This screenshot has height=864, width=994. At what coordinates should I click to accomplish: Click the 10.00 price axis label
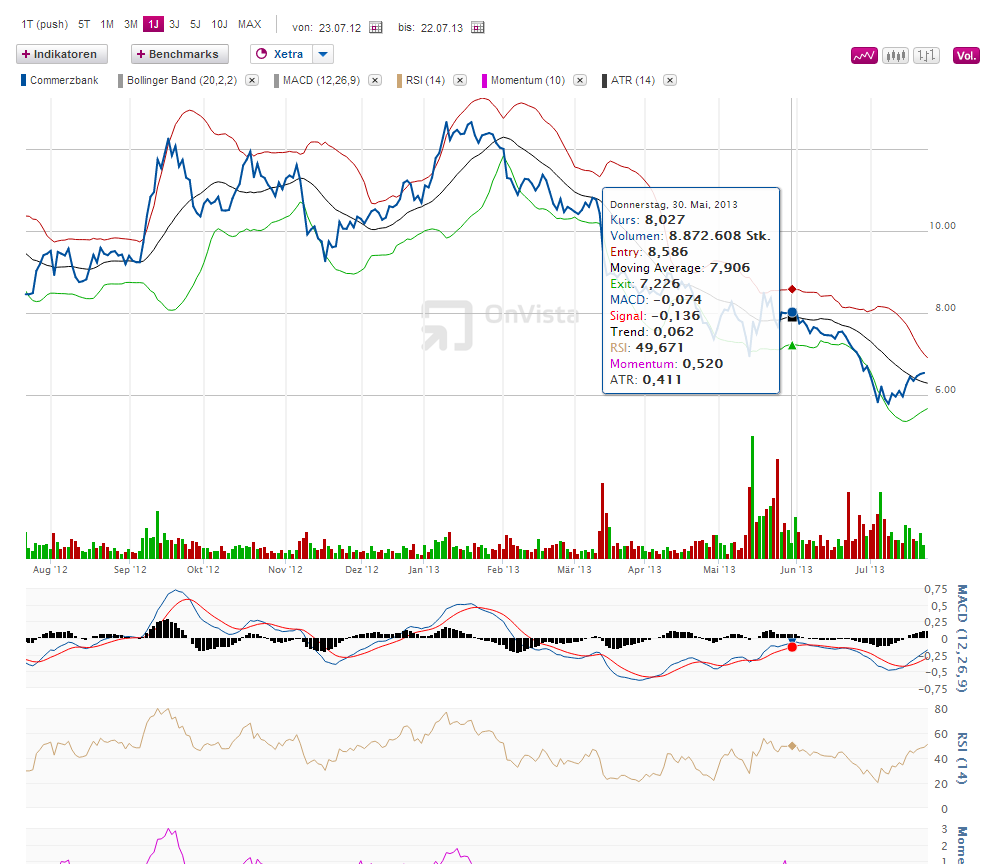click(x=942, y=226)
